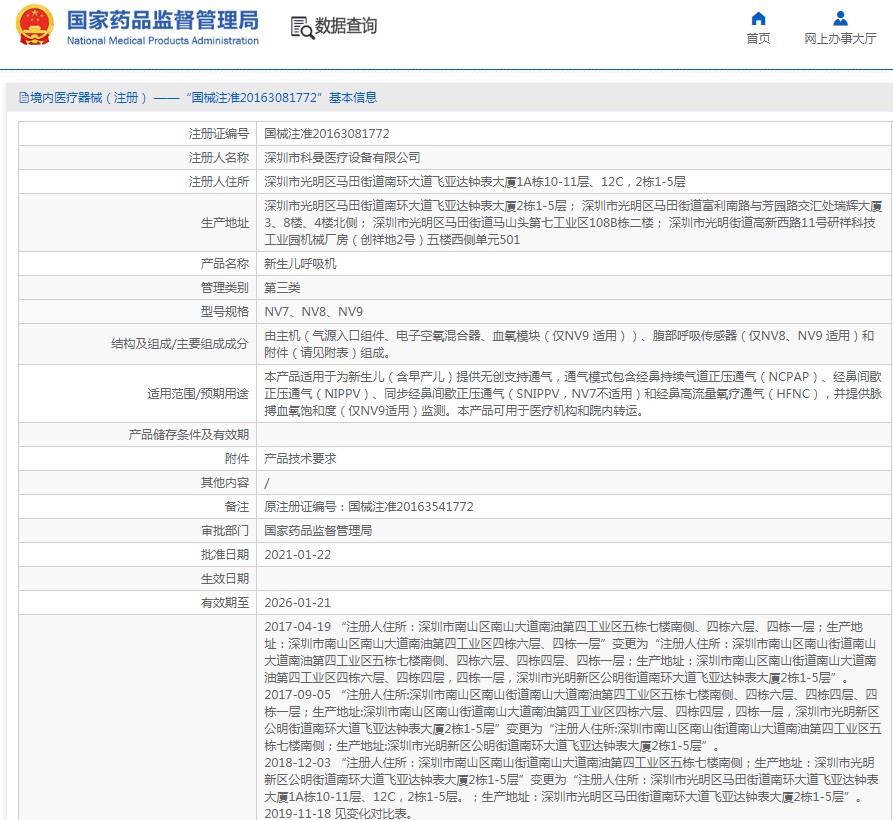Click 深圳市科曼医疗设备有限公司 cell
This screenshot has width=893, height=820.
tap(342, 158)
